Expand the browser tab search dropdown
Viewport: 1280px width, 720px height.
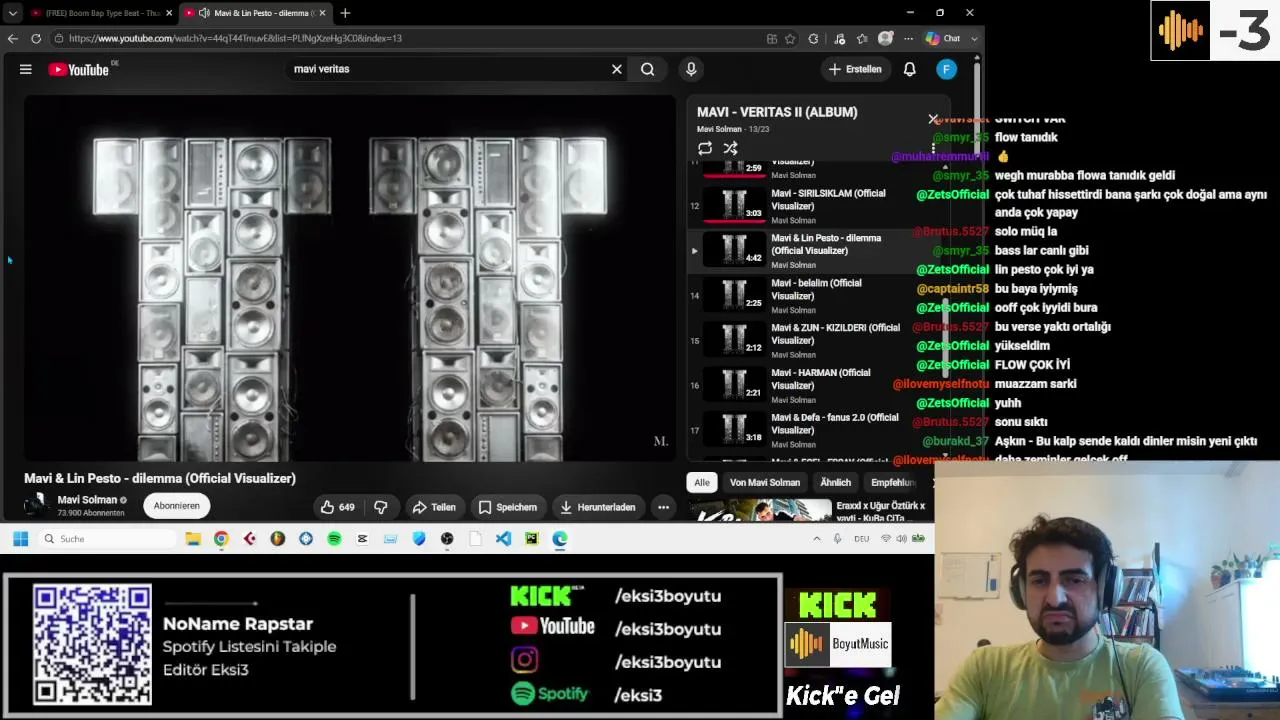pyautogui.click(x=12, y=13)
